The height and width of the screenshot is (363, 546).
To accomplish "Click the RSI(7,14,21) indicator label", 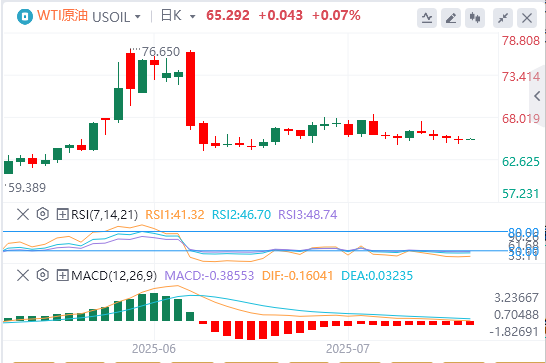I will [x=104, y=215].
